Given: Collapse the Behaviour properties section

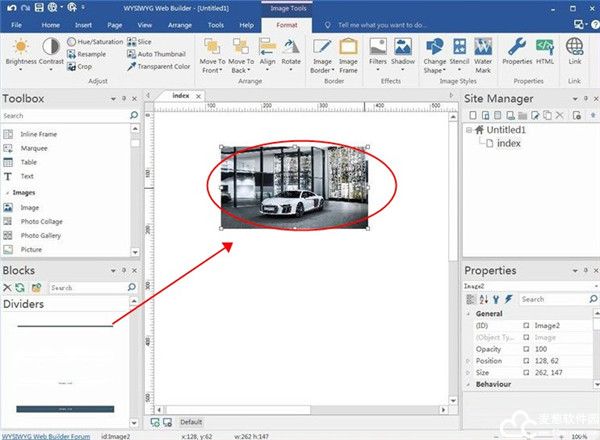Looking at the screenshot, I should pos(469,384).
